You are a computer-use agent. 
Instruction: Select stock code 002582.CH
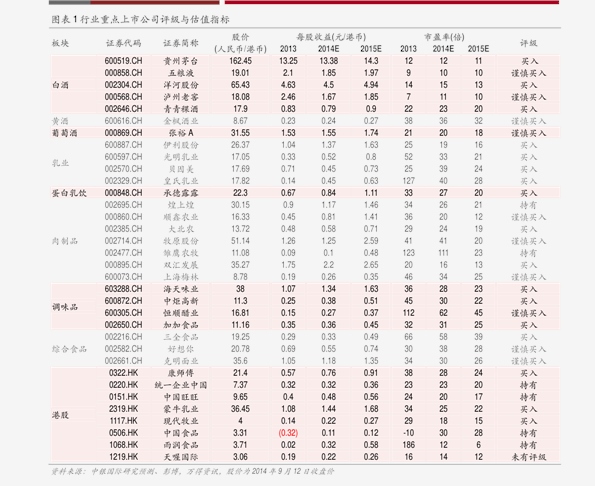pos(123,349)
